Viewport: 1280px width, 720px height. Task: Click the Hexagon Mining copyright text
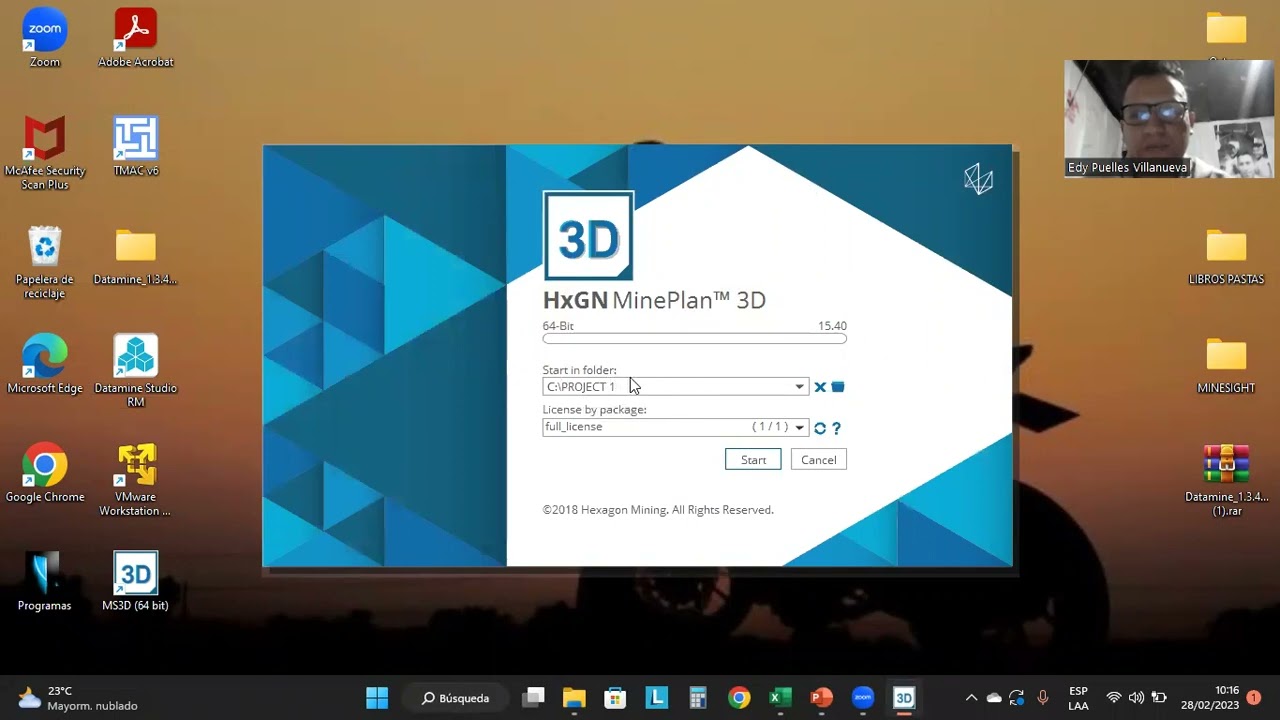click(x=658, y=510)
